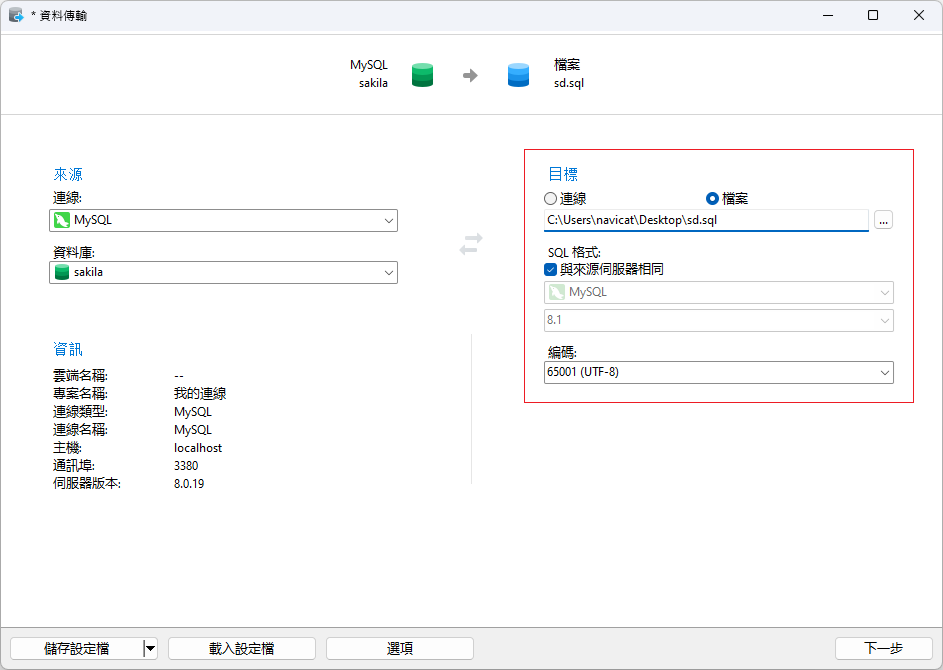The height and width of the screenshot is (670, 943).
Task: Click the target file path input field
Action: [706, 220]
